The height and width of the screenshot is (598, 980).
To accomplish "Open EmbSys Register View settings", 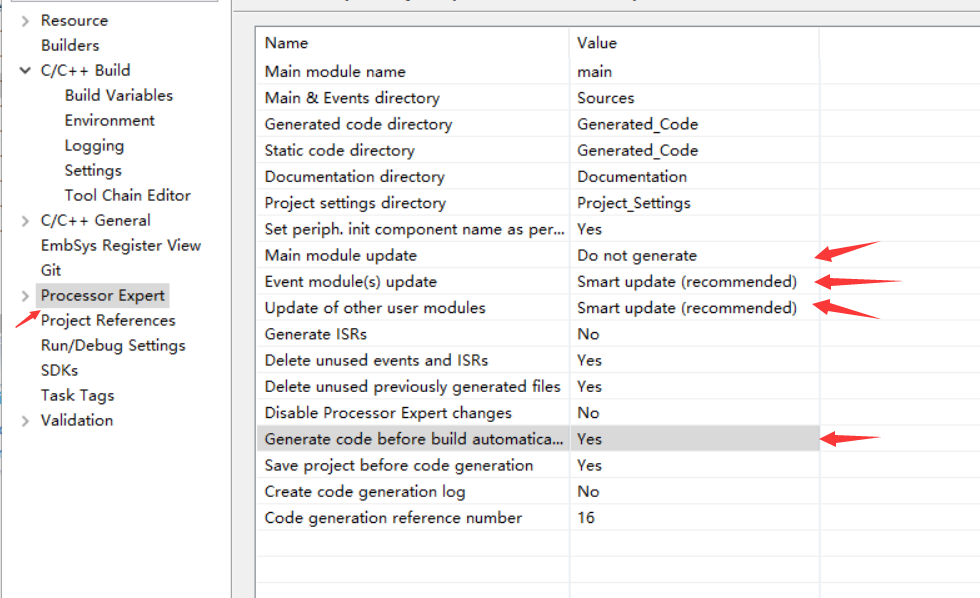I will (x=120, y=245).
